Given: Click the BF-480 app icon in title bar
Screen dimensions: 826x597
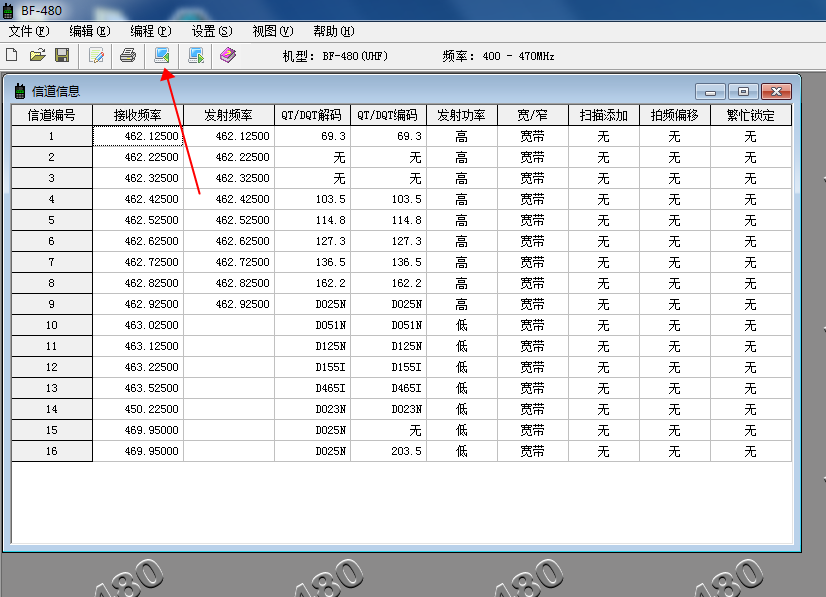Looking at the screenshot, I should pos(8,11).
